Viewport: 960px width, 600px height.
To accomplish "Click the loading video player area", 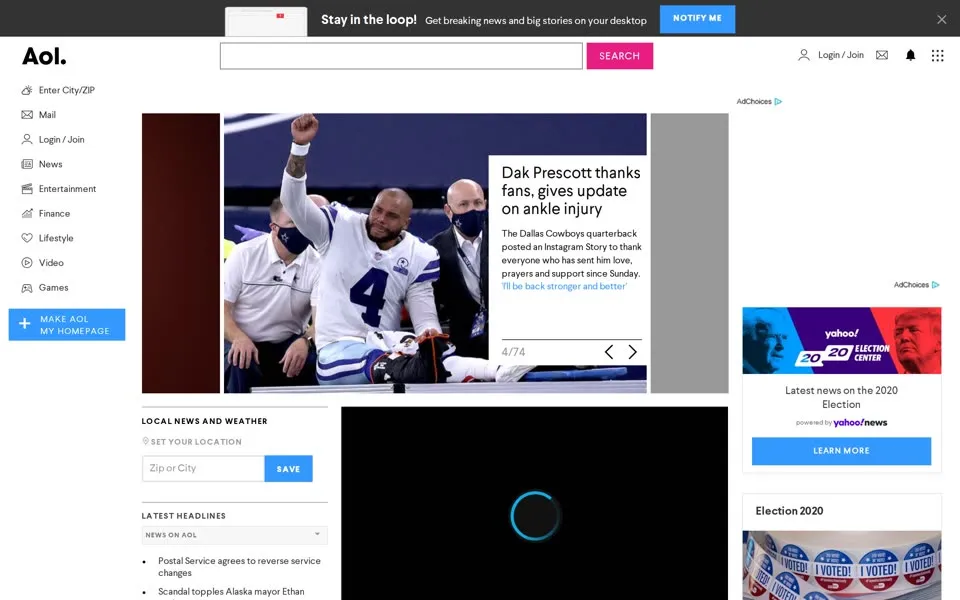I will coord(534,503).
